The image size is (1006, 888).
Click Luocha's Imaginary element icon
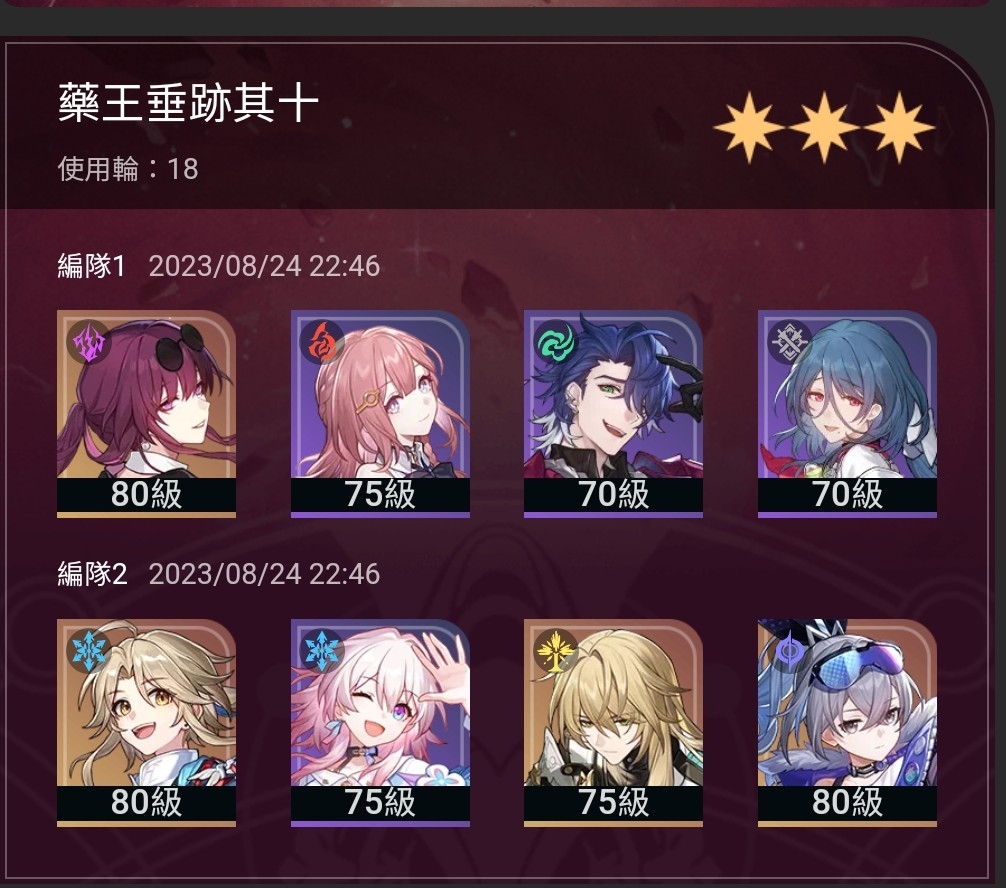coord(556,651)
